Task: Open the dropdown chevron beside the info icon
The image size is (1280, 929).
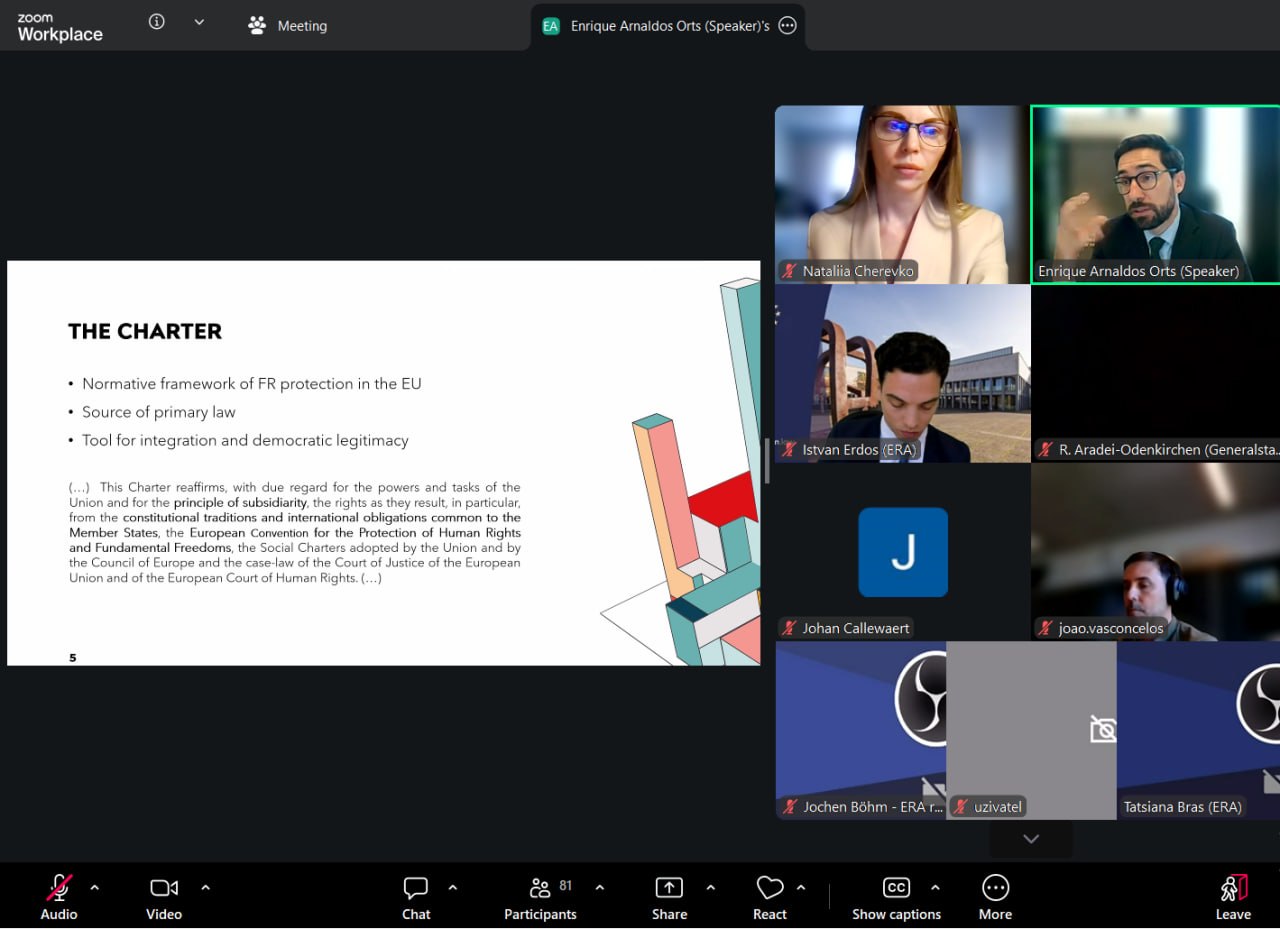Action: click(199, 22)
